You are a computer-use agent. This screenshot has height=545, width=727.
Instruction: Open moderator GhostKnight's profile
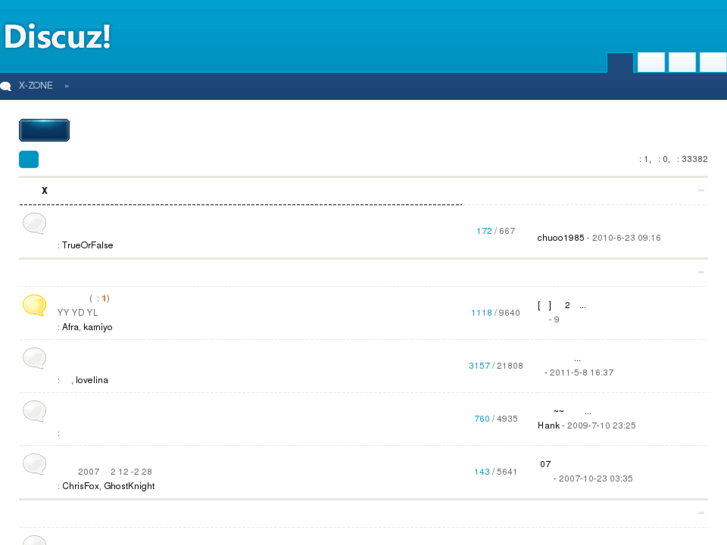point(129,486)
